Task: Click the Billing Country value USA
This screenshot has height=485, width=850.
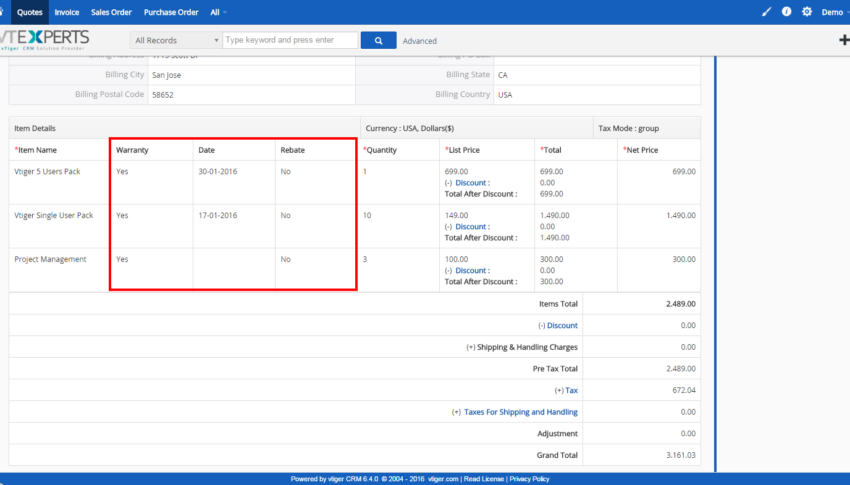Action: coord(505,95)
